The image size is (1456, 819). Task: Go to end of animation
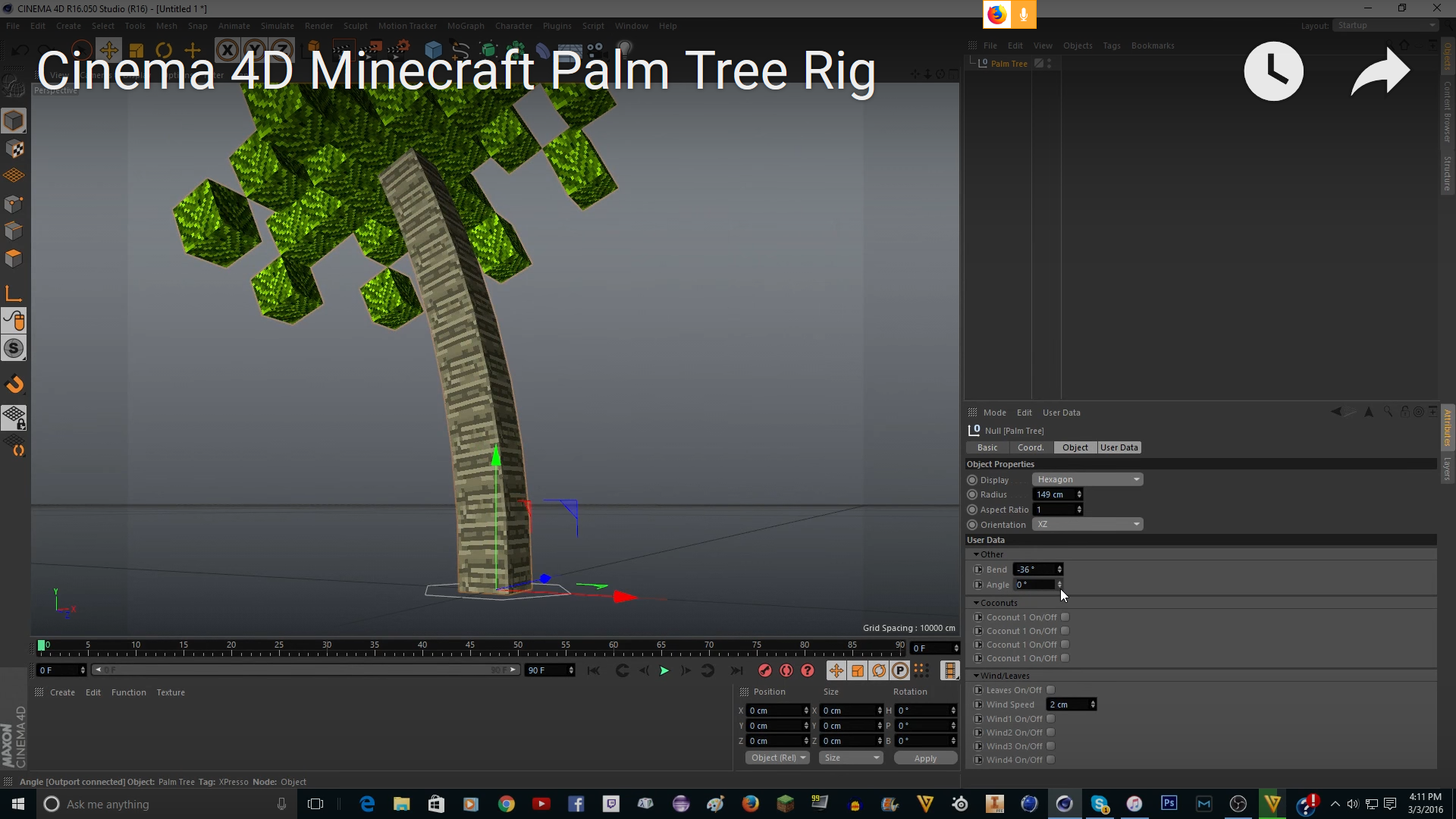pos(736,670)
